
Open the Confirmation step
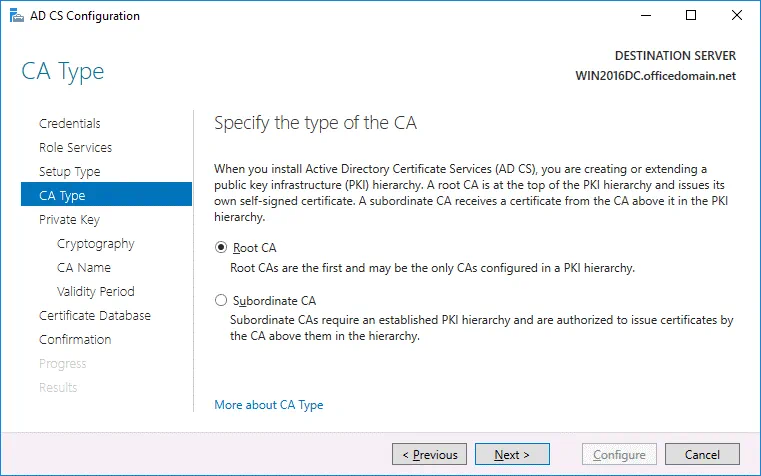tap(75, 340)
